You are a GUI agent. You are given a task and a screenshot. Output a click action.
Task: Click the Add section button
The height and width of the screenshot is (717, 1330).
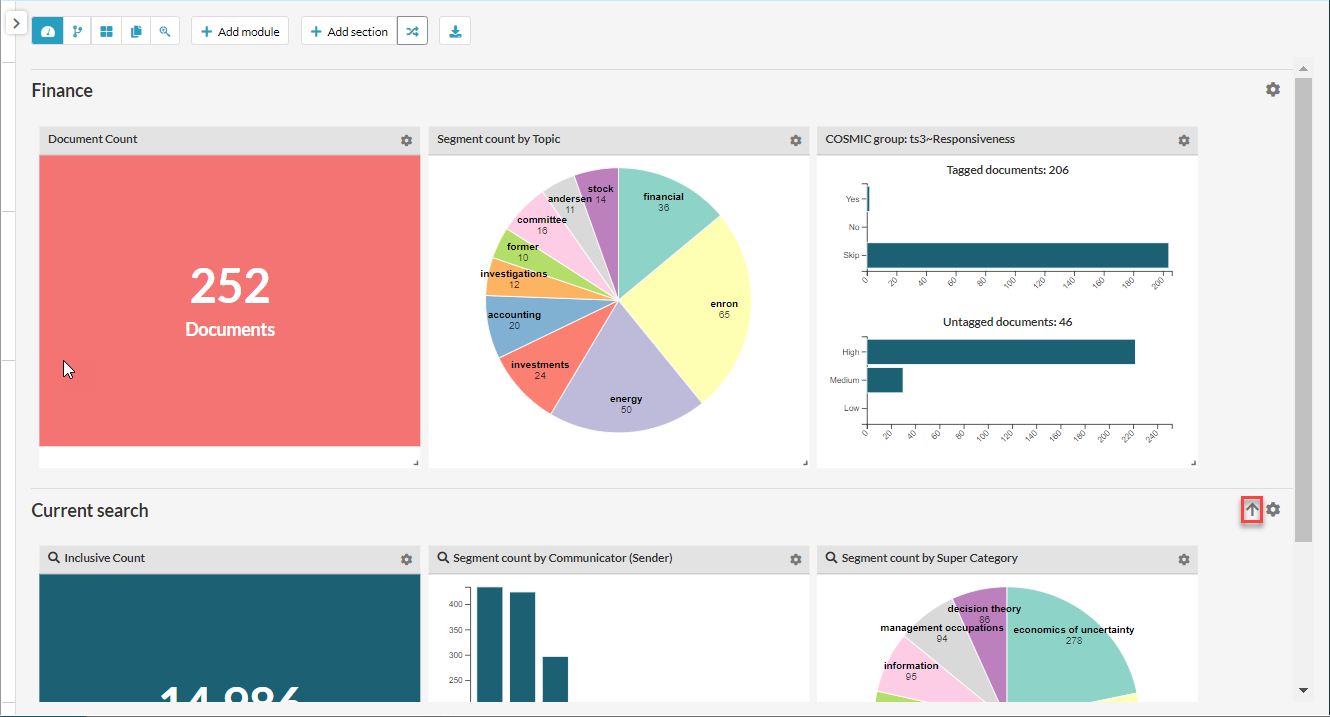tap(349, 31)
